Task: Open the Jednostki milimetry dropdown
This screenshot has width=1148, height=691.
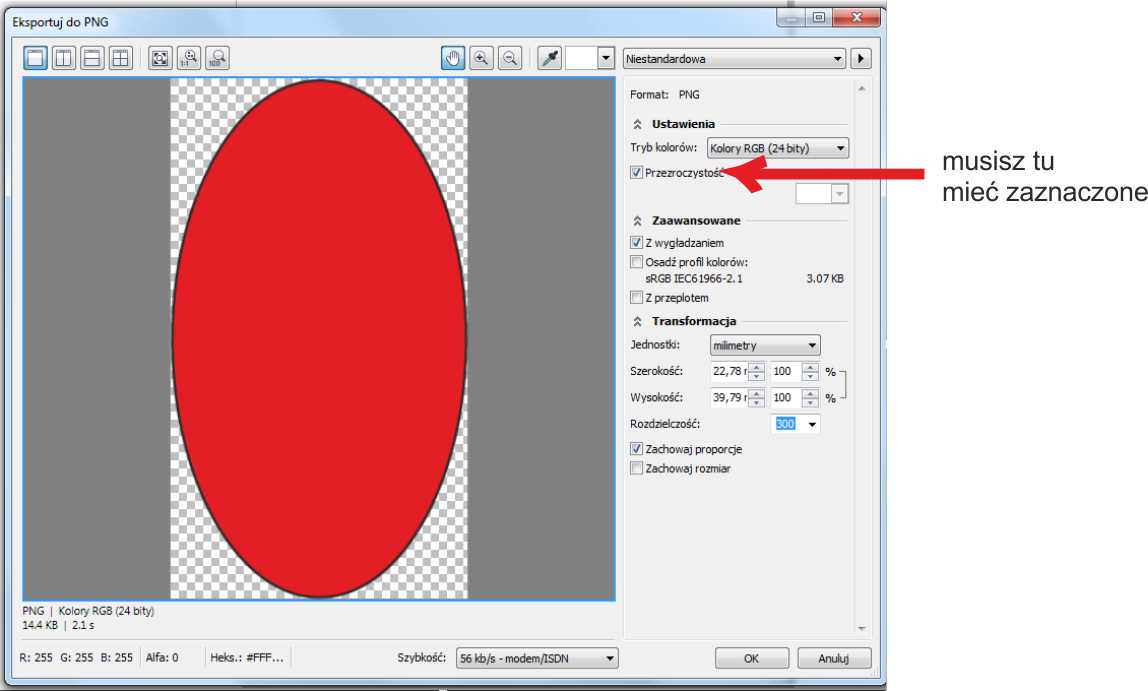Action: point(764,346)
